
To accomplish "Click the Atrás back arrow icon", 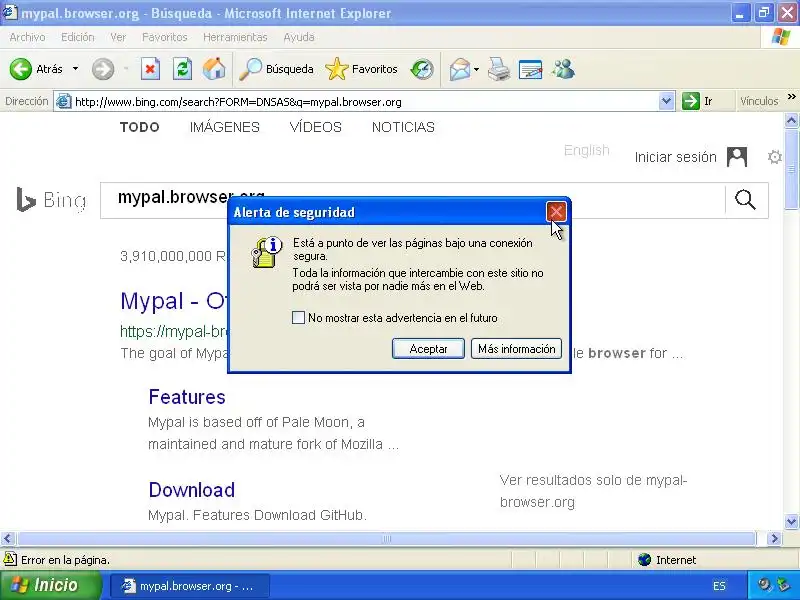I will click(x=21, y=69).
